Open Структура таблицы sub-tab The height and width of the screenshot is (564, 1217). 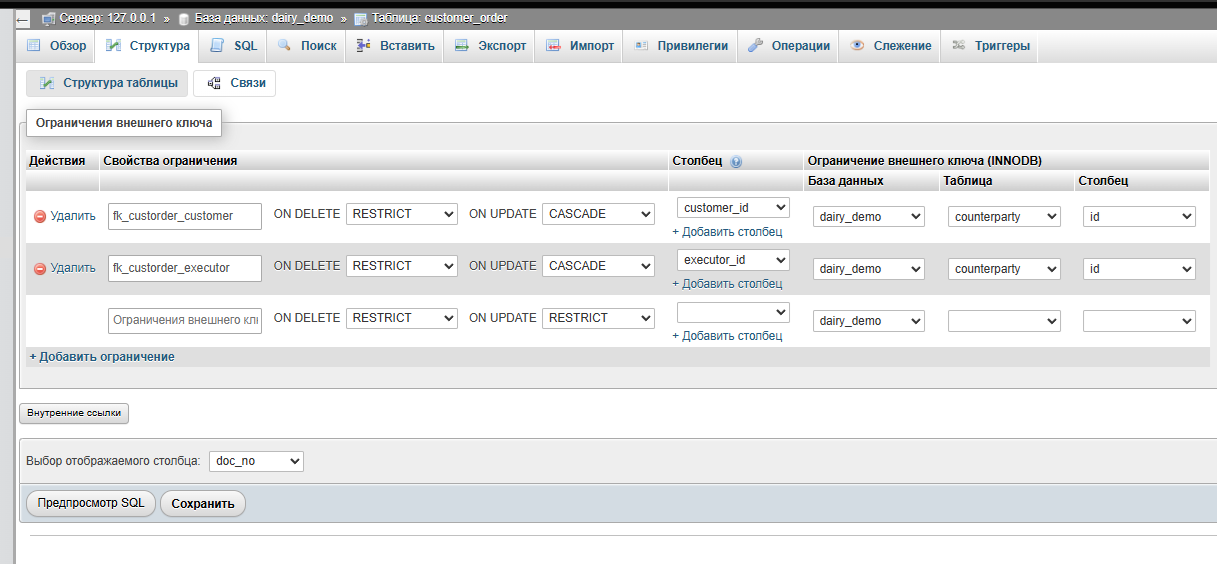click(x=108, y=83)
